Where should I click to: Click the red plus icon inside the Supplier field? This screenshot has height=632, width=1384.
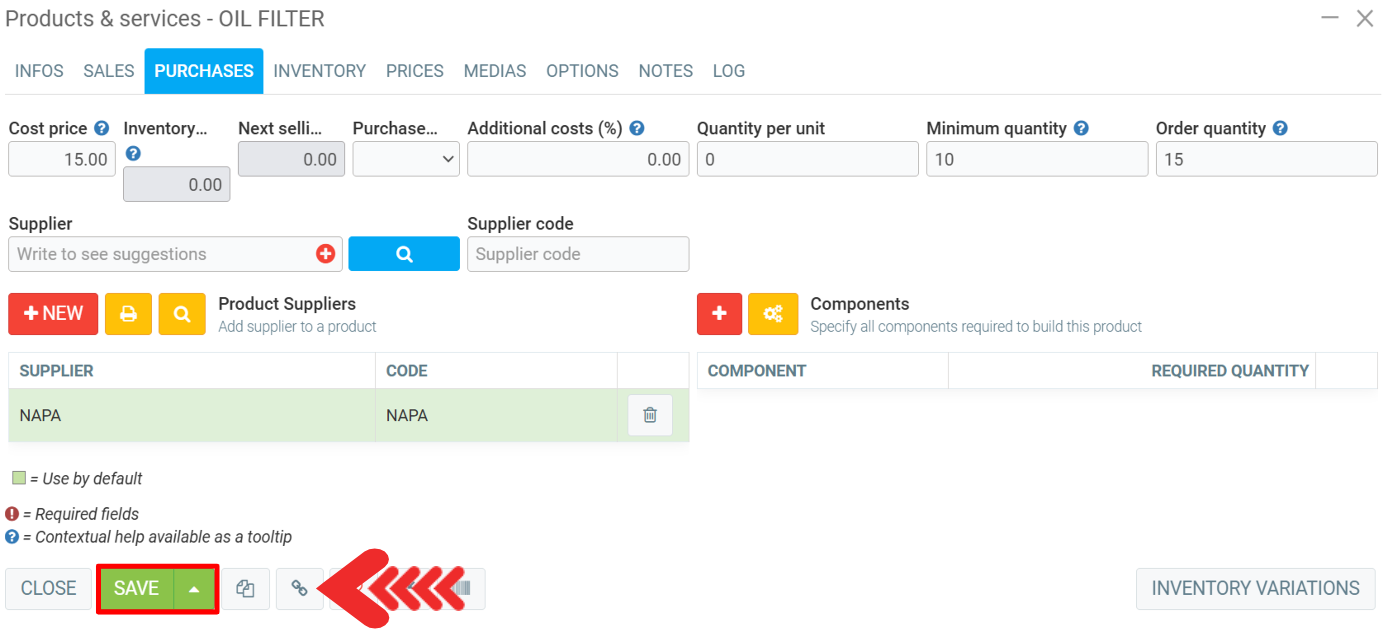[325, 254]
